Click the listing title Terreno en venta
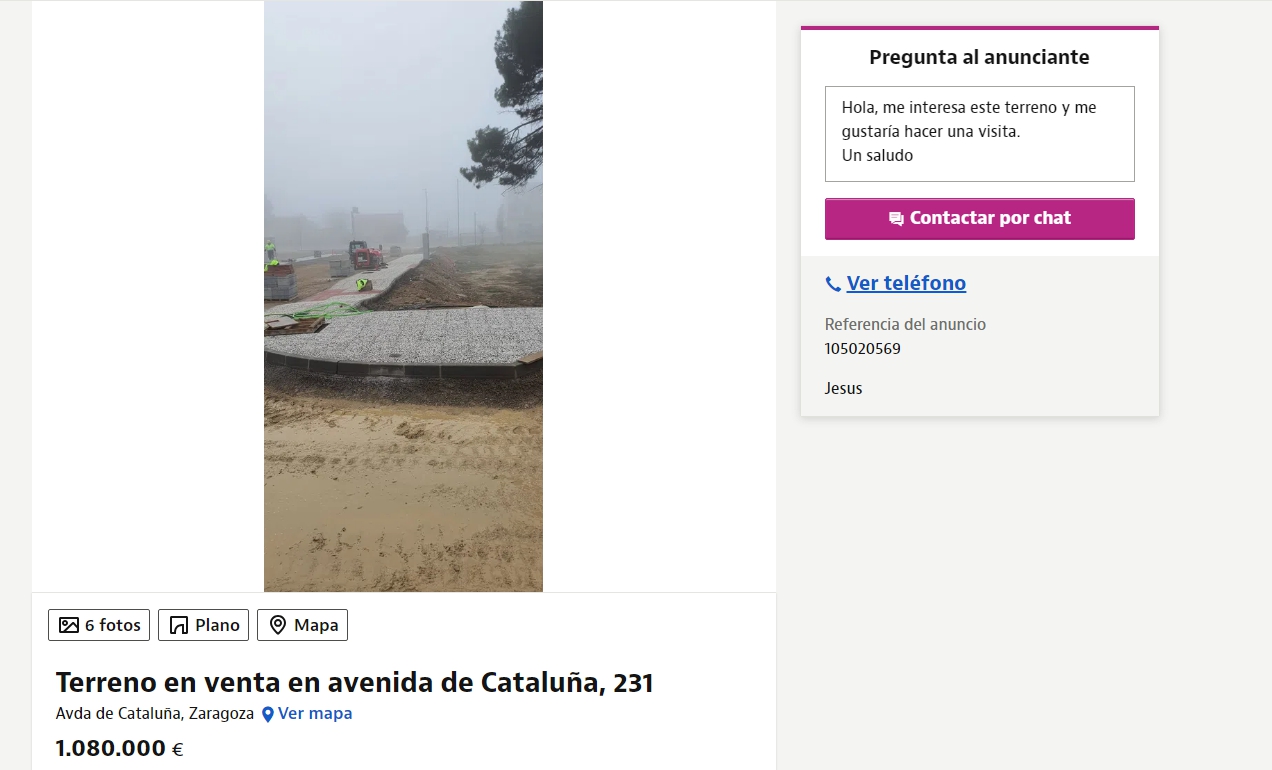Screen dimensions: 1272x770 pyautogui.click(x=355, y=683)
